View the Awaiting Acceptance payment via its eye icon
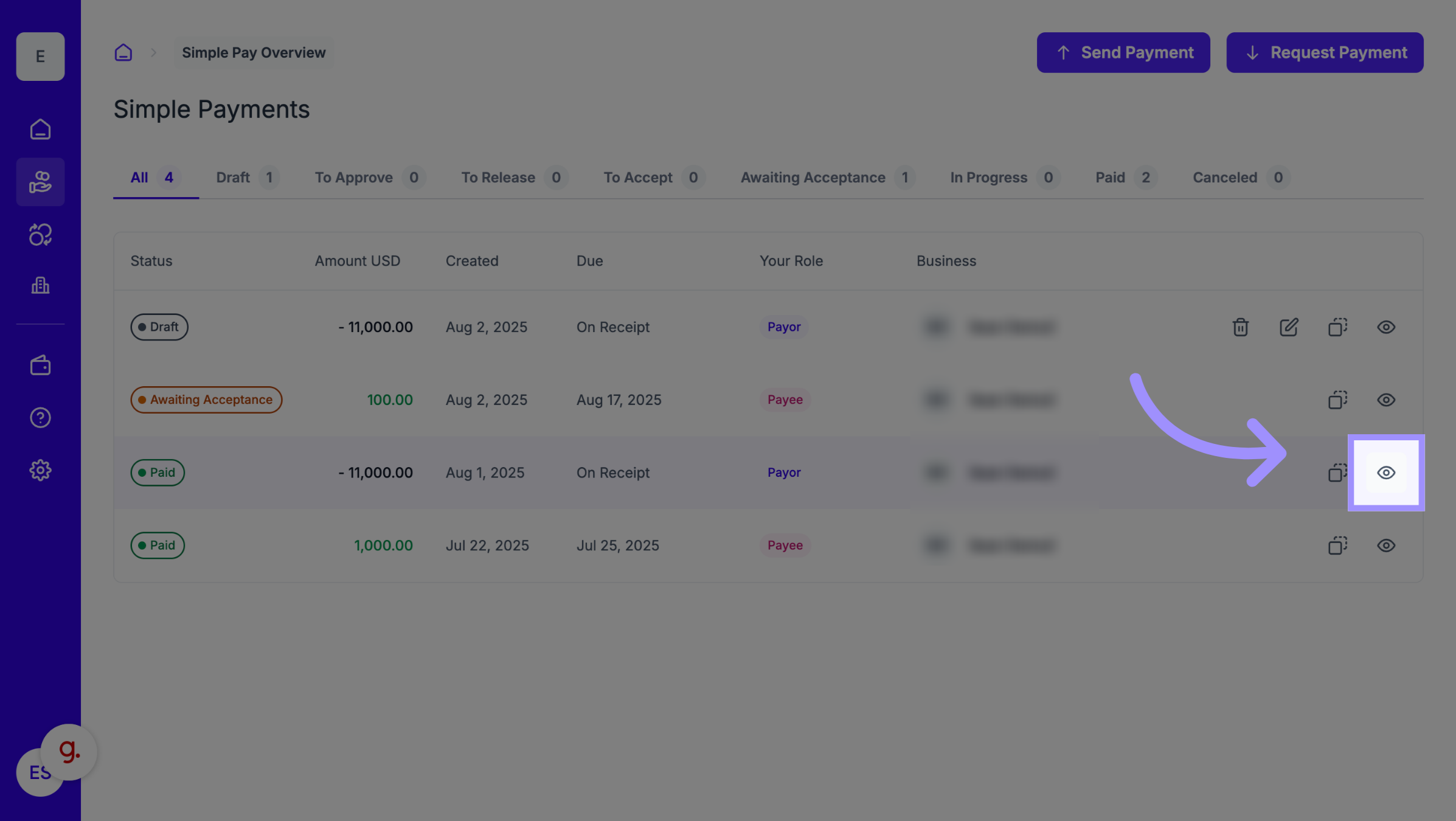Screen dimensions: 1456x821 click(x=1385, y=400)
